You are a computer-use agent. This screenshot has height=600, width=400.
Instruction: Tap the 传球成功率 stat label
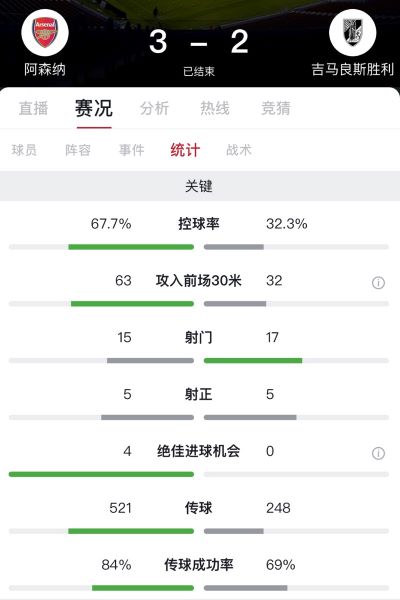(x=199, y=565)
